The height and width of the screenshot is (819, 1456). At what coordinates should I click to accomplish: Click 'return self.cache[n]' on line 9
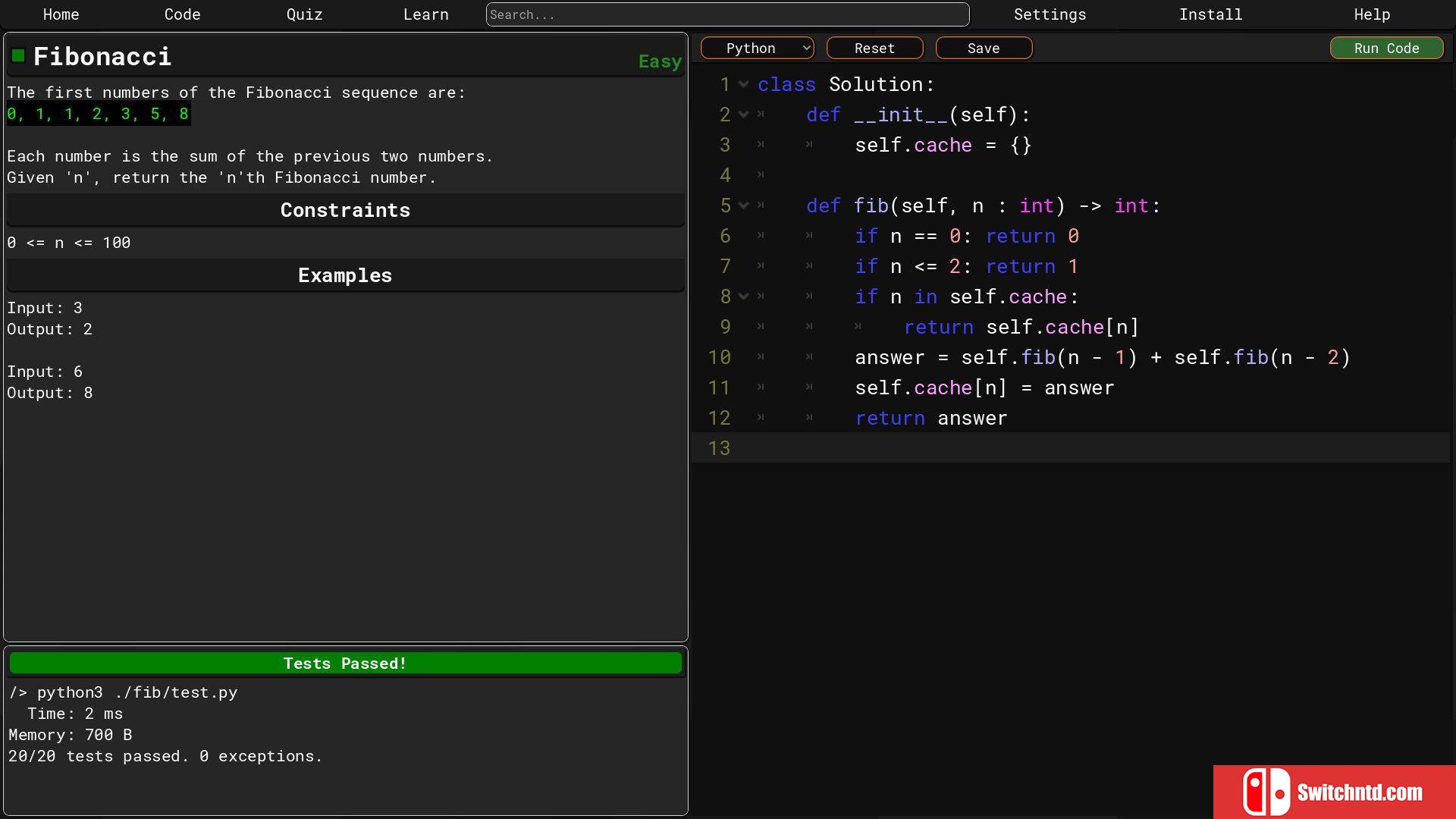[x=1021, y=327]
